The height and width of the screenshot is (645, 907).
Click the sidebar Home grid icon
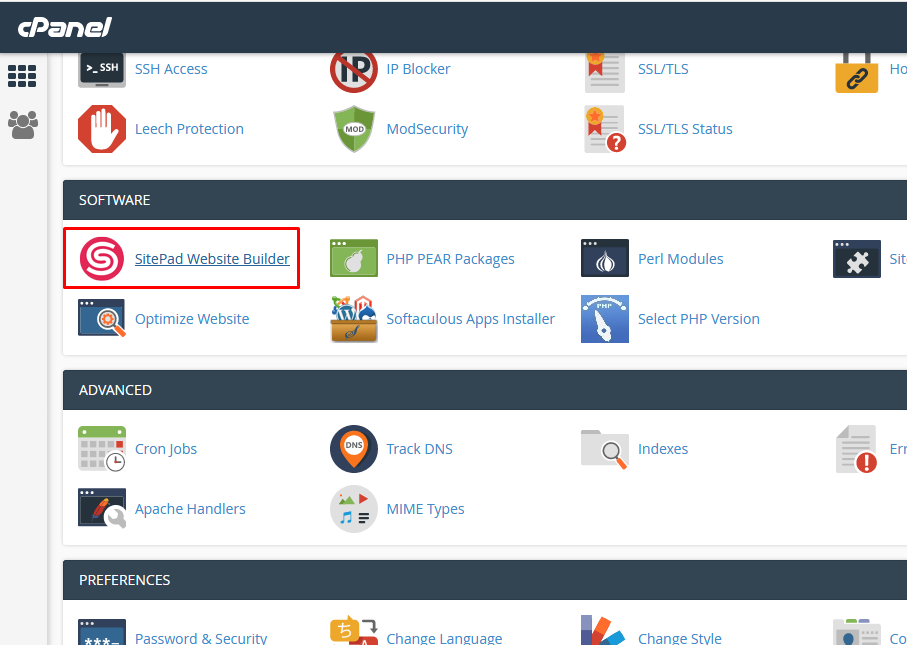[22, 76]
